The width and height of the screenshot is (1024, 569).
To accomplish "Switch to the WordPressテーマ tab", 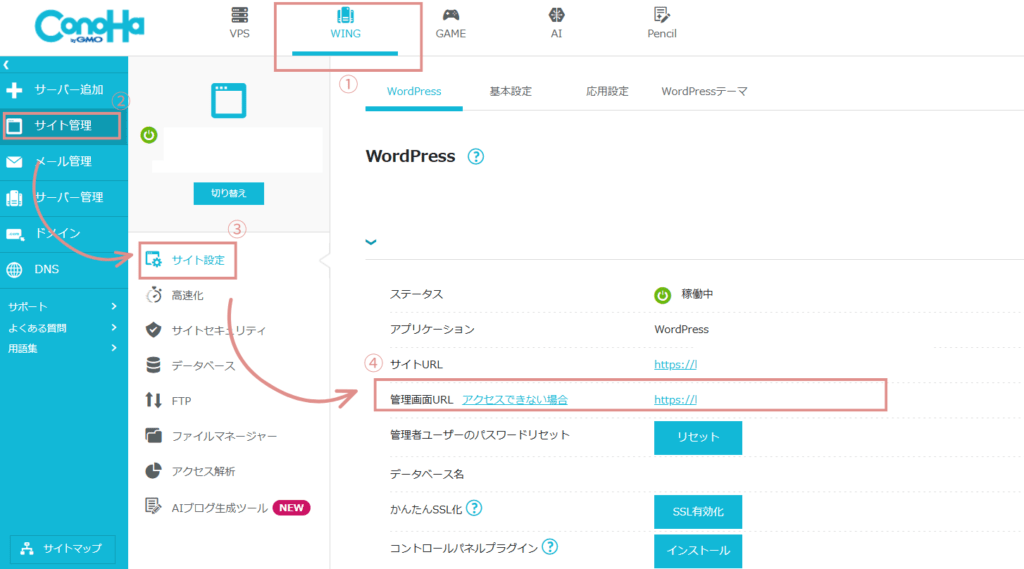I will (x=705, y=91).
